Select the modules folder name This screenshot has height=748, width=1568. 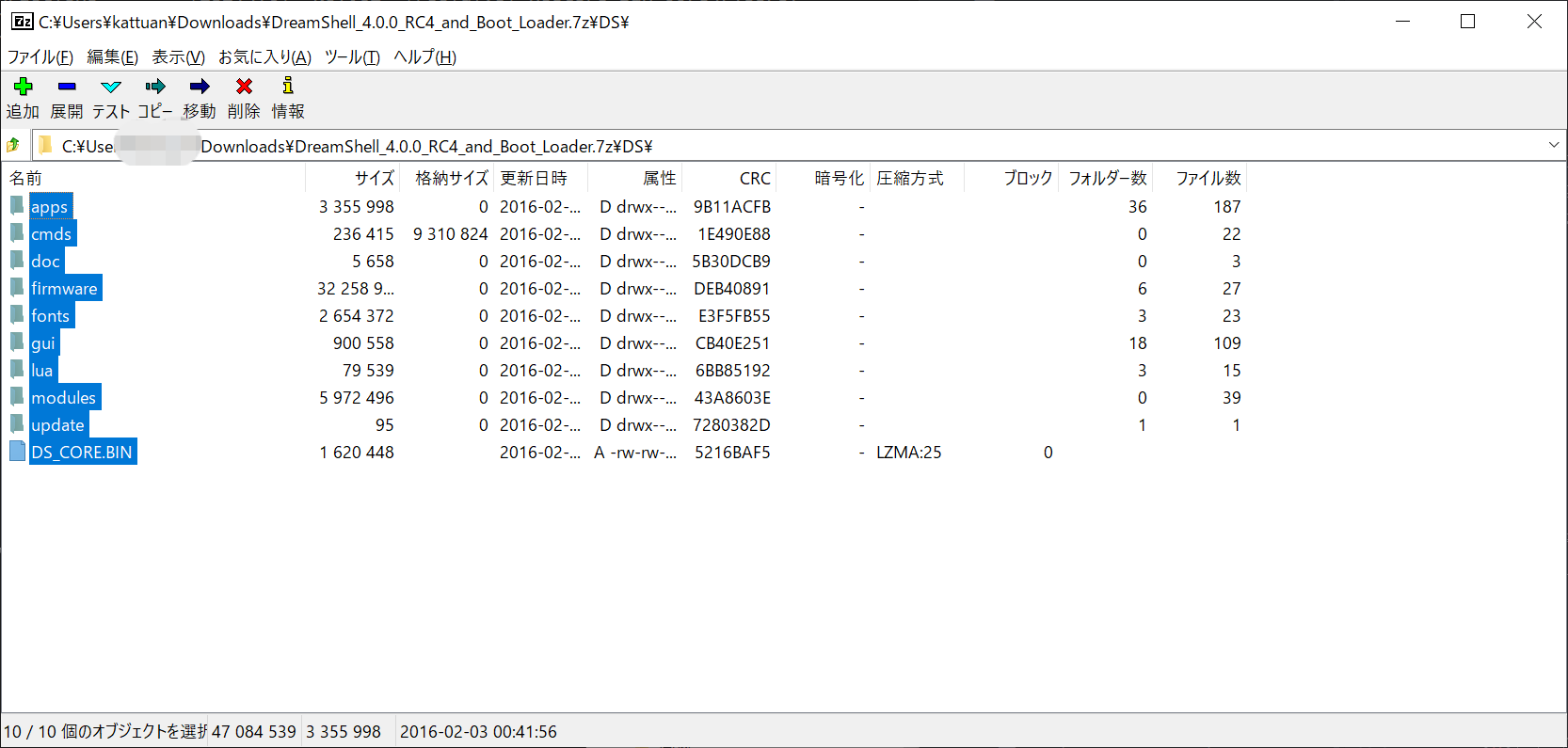click(64, 397)
